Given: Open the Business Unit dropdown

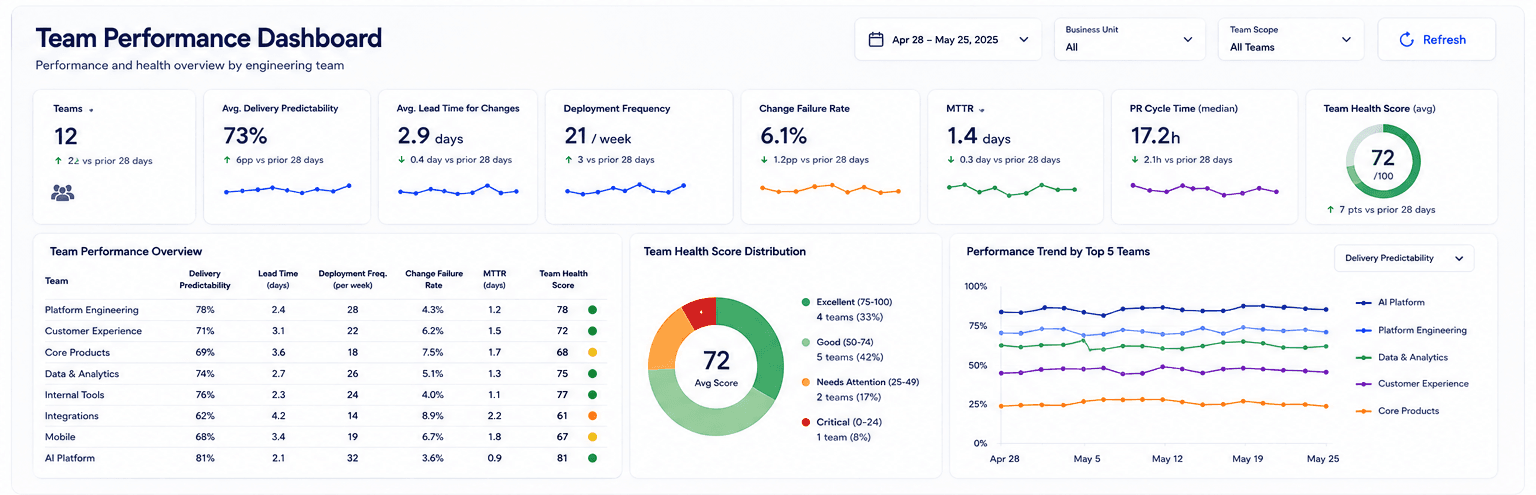Looking at the screenshot, I should [x=1129, y=40].
